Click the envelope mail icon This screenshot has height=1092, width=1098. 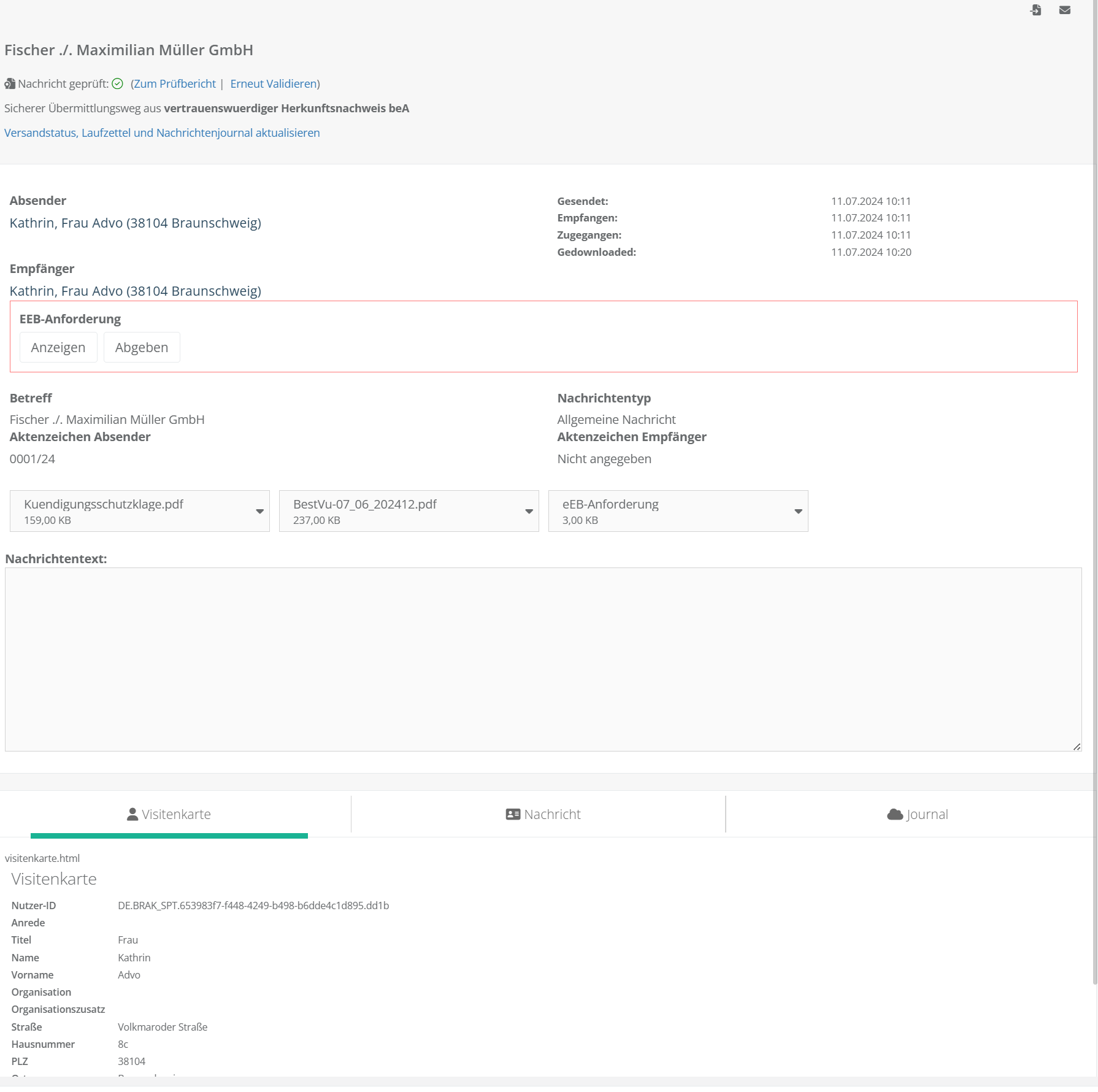(x=1065, y=10)
